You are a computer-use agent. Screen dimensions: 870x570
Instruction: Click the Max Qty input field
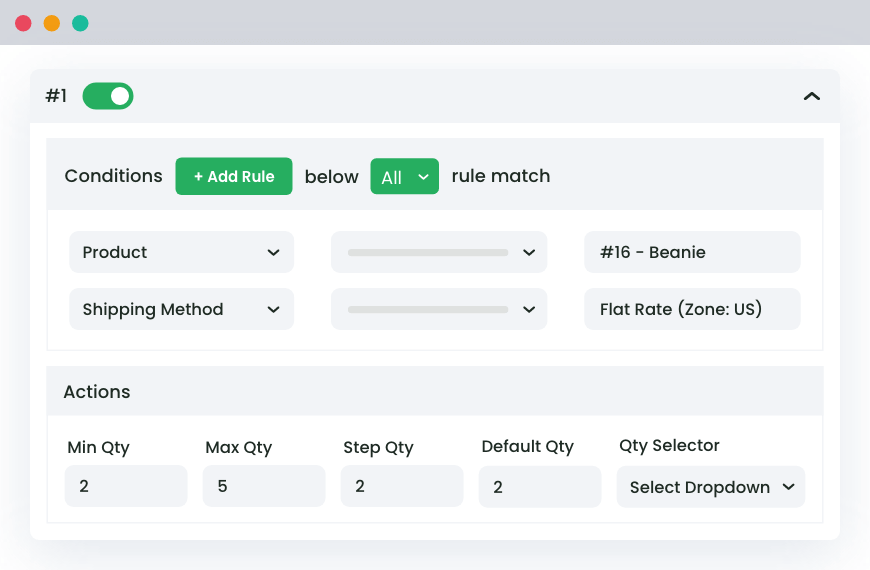(264, 486)
